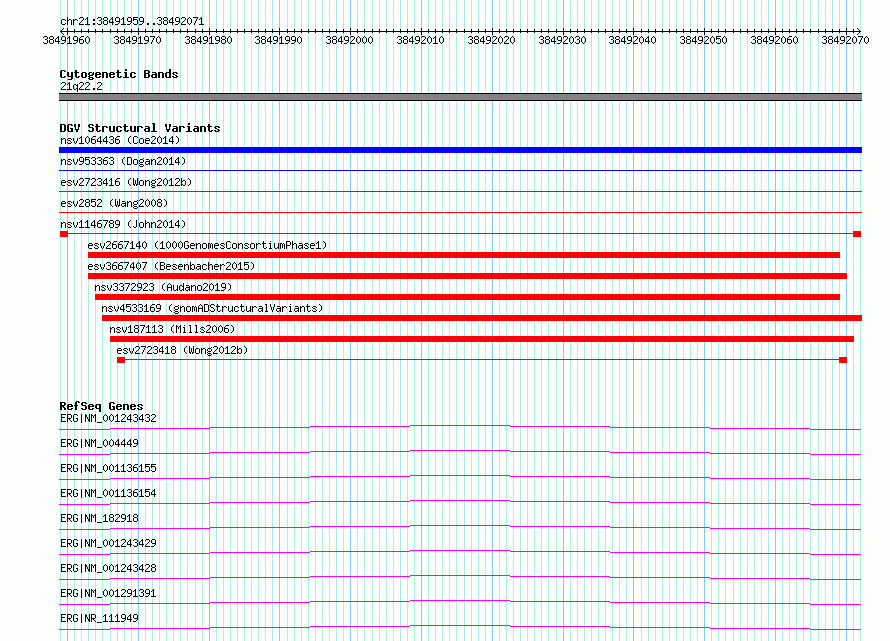The height and width of the screenshot is (641, 890).
Task: Open nsv187113 (Mills2006) label
Action: [171, 329]
